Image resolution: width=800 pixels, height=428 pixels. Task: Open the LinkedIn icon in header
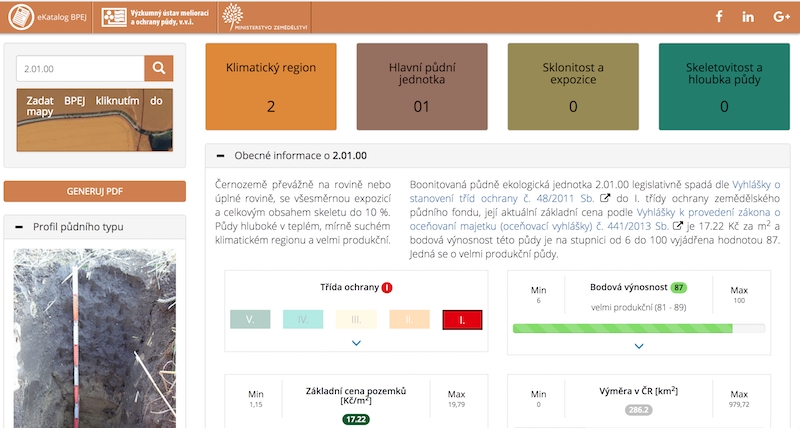point(748,17)
